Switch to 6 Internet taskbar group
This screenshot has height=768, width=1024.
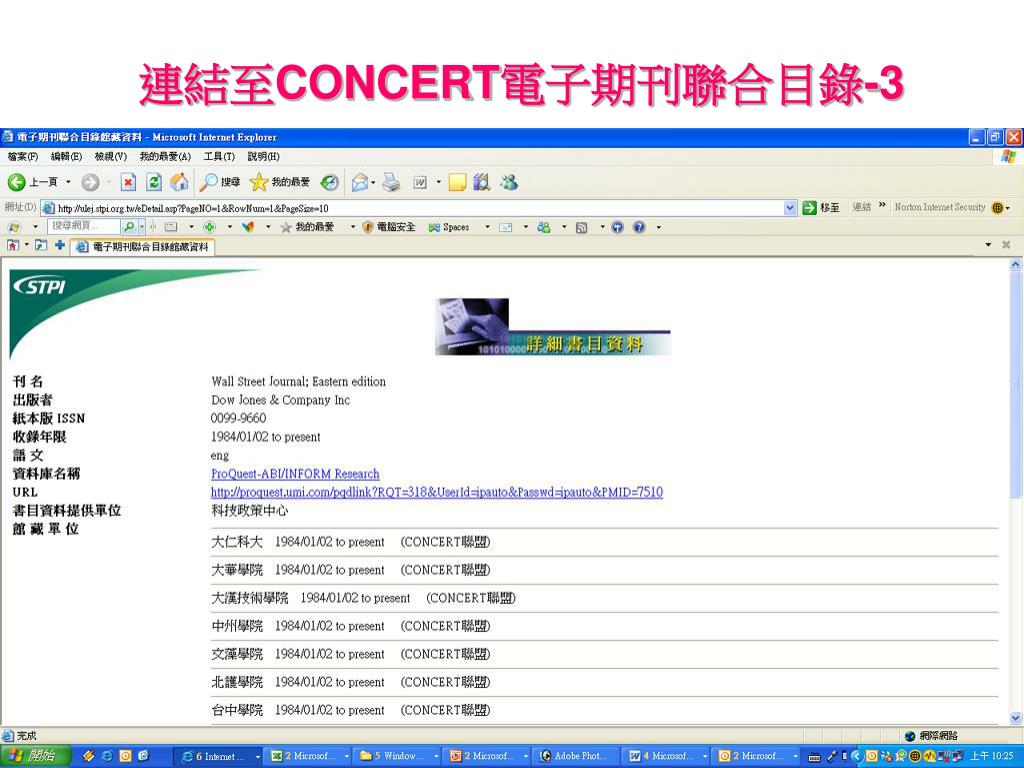coord(219,756)
